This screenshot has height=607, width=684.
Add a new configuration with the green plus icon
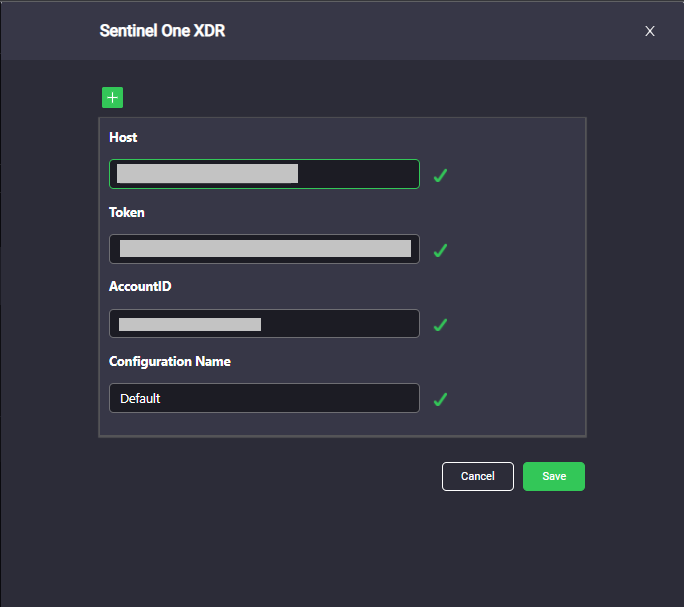coord(113,97)
